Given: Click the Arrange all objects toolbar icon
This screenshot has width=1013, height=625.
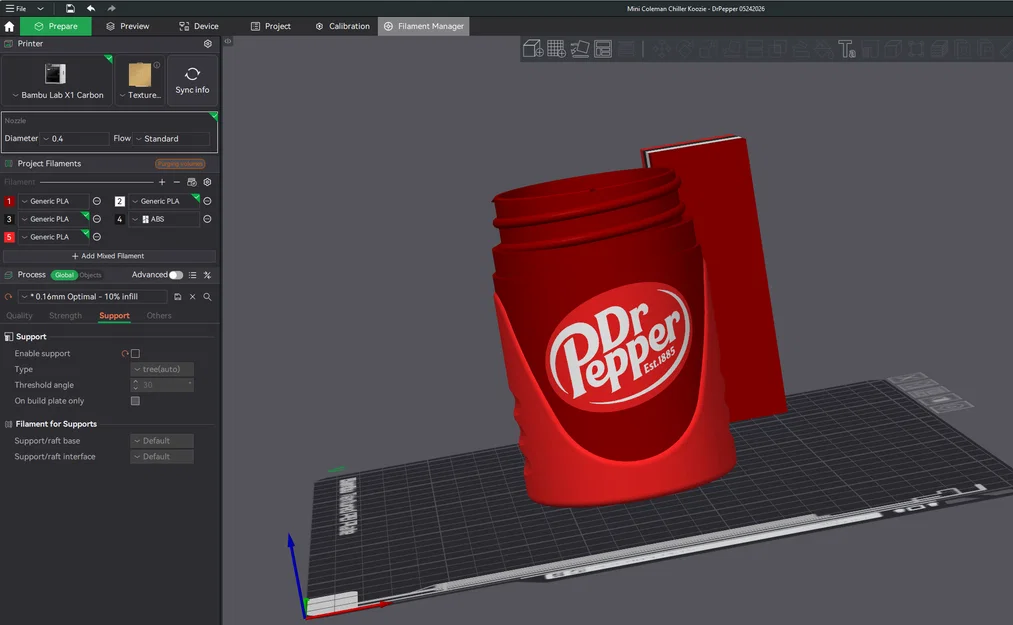Looking at the screenshot, I should pos(603,48).
